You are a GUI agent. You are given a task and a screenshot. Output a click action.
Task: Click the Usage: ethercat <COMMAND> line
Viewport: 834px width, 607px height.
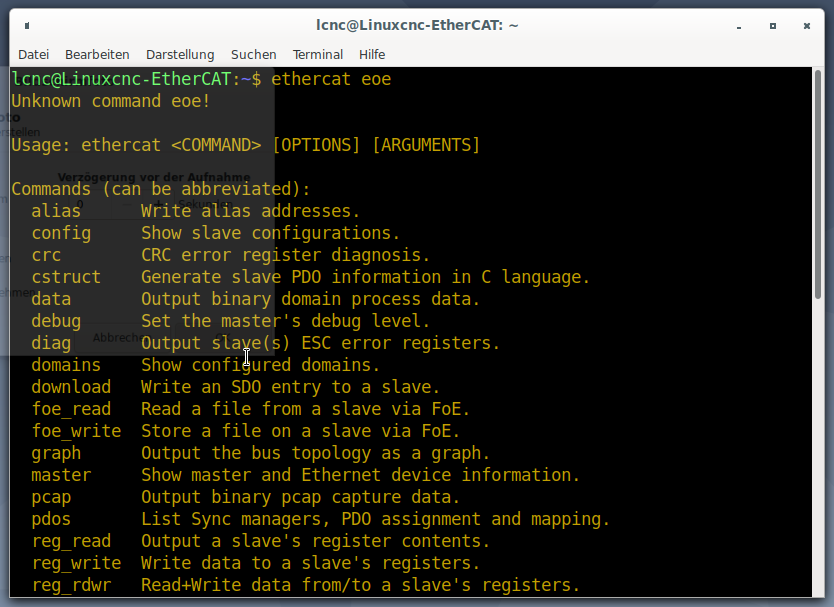(x=246, y=145)
